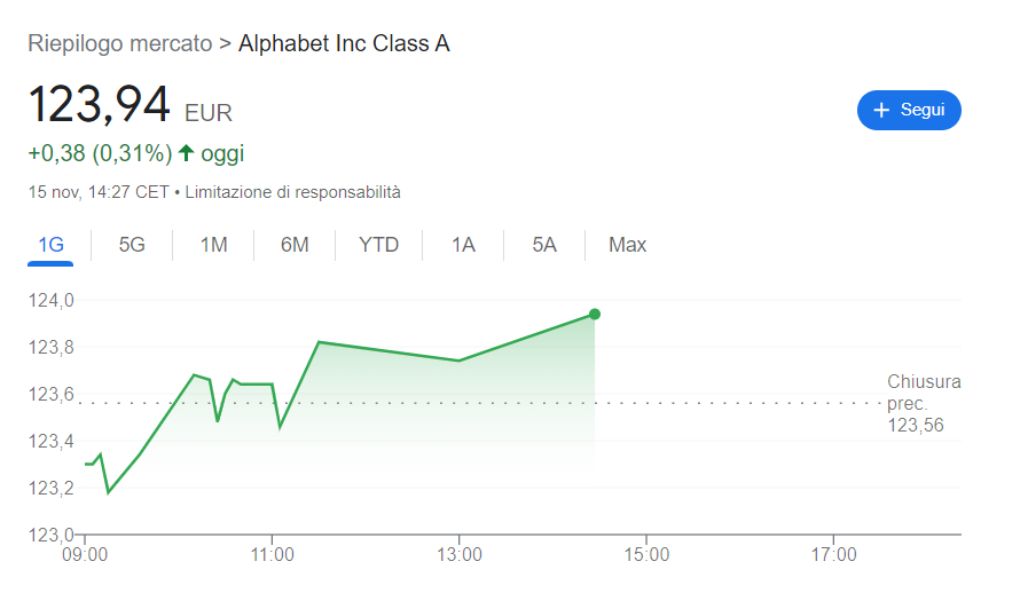Viewport: 1020px width, 600px height.
Task: Click the green up arrow next to oggi
Action: pyautogui.click(x=186, y=153)
